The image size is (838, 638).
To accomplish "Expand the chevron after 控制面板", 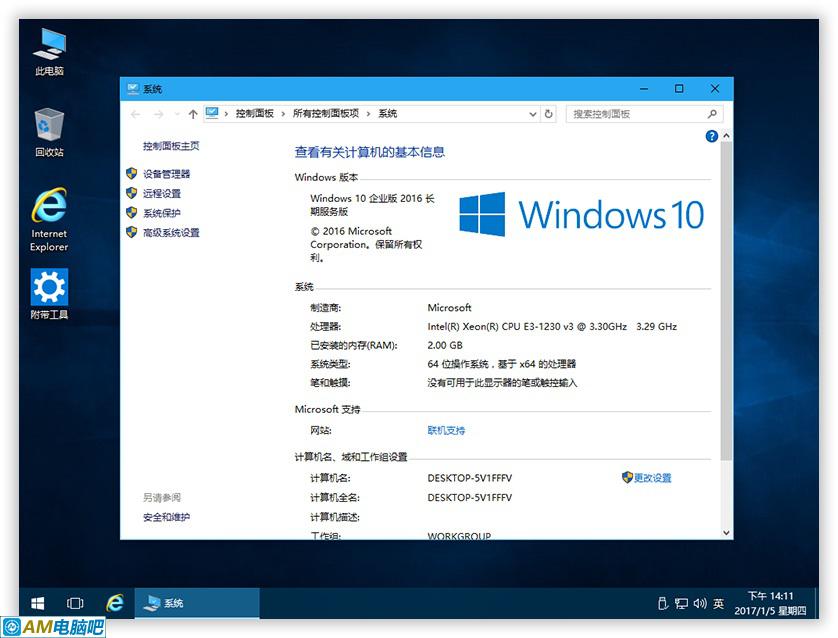I will [283, 114].
